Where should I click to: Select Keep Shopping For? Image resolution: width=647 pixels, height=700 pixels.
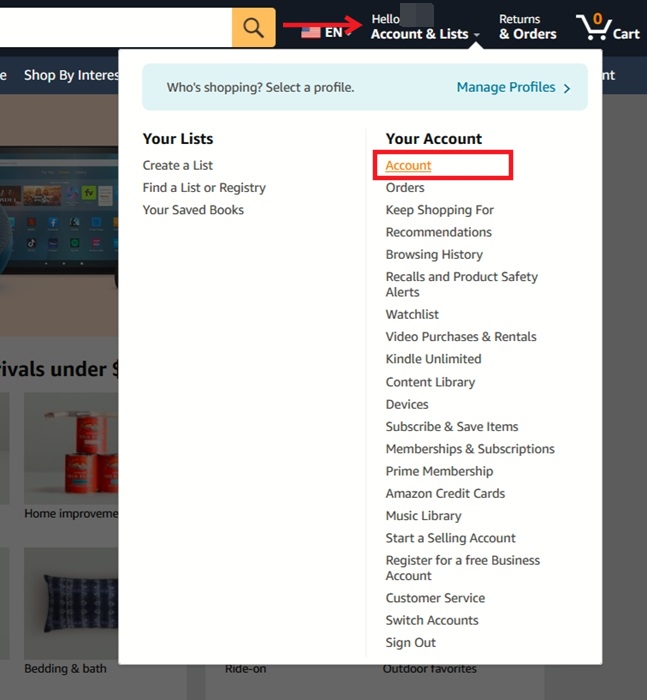(439, 210)
